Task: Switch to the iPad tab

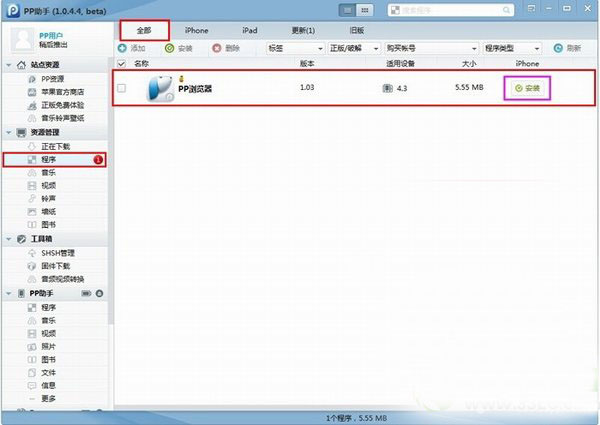Action: pos(249,30)
